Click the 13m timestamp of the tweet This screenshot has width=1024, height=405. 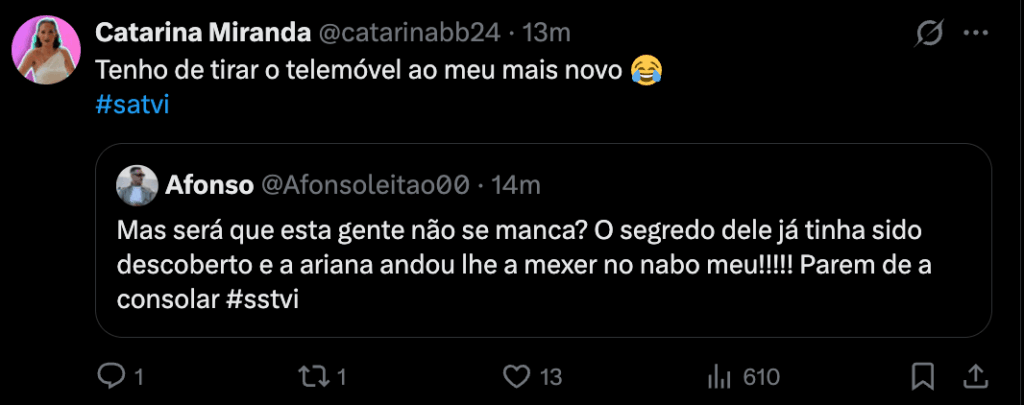(546, 33)
